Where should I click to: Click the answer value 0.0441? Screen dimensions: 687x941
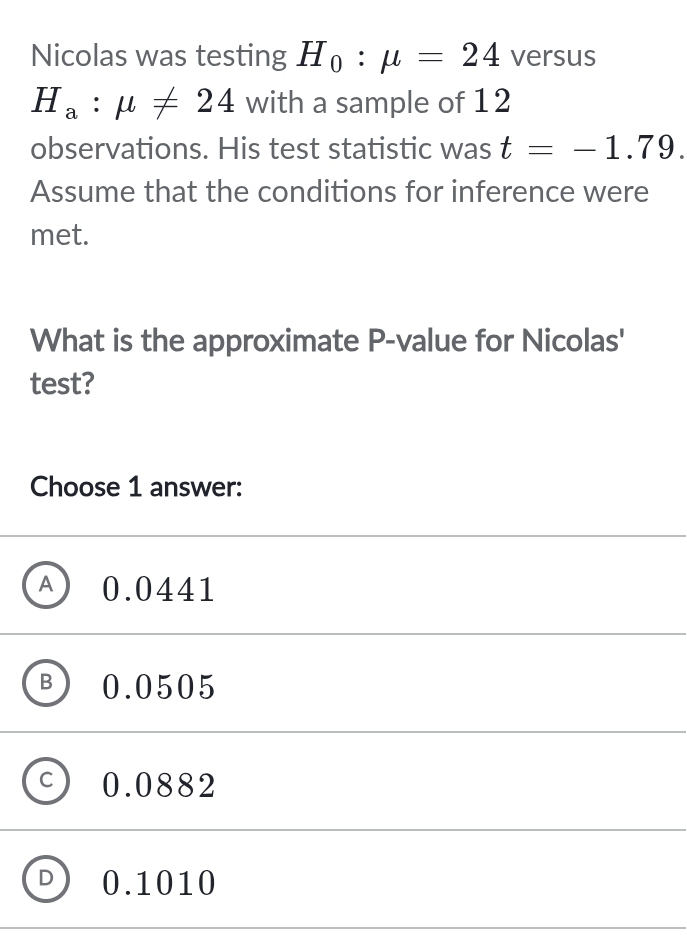point(159,590)
